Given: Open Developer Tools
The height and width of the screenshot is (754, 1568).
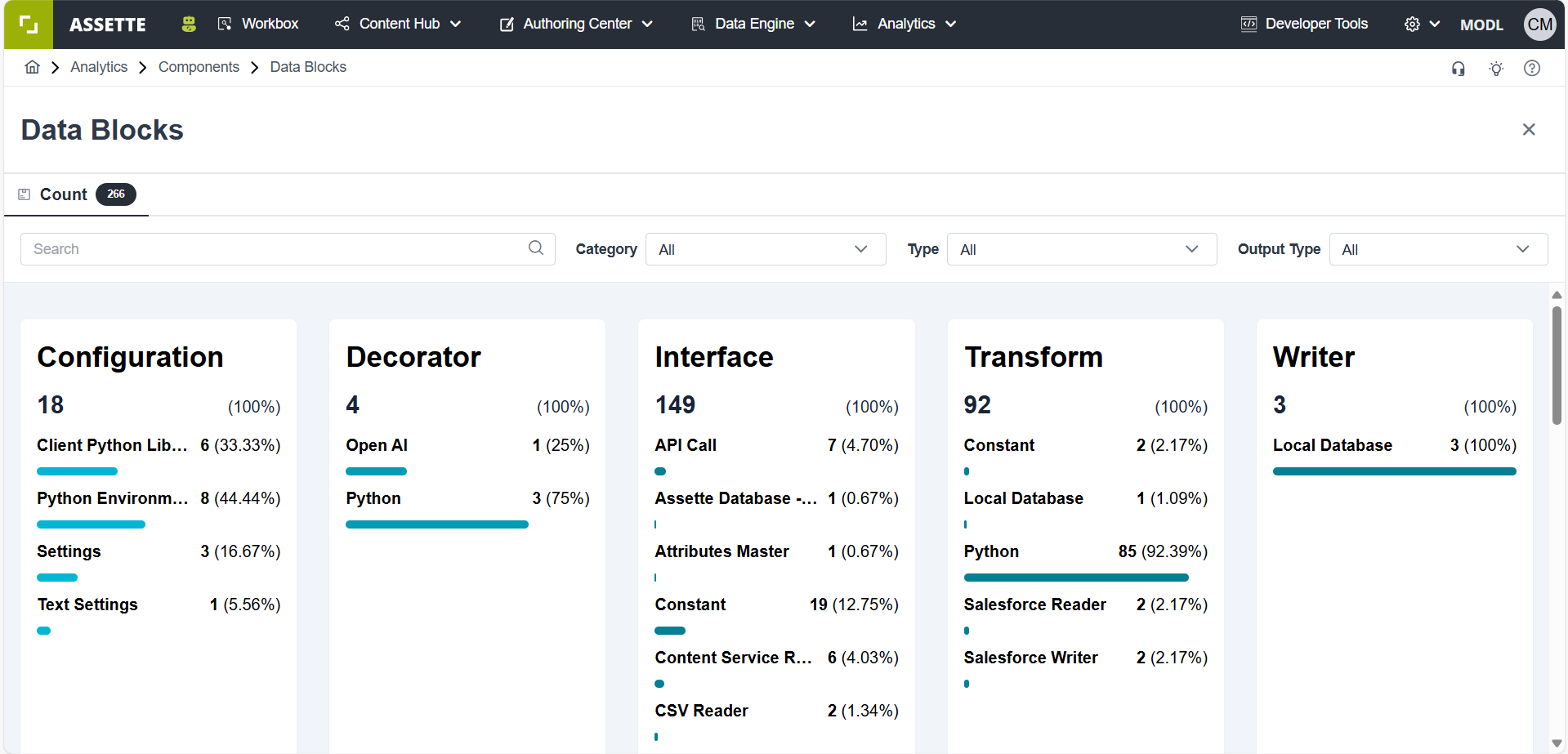Looking at the screenshot, I should pos(1304,24).
